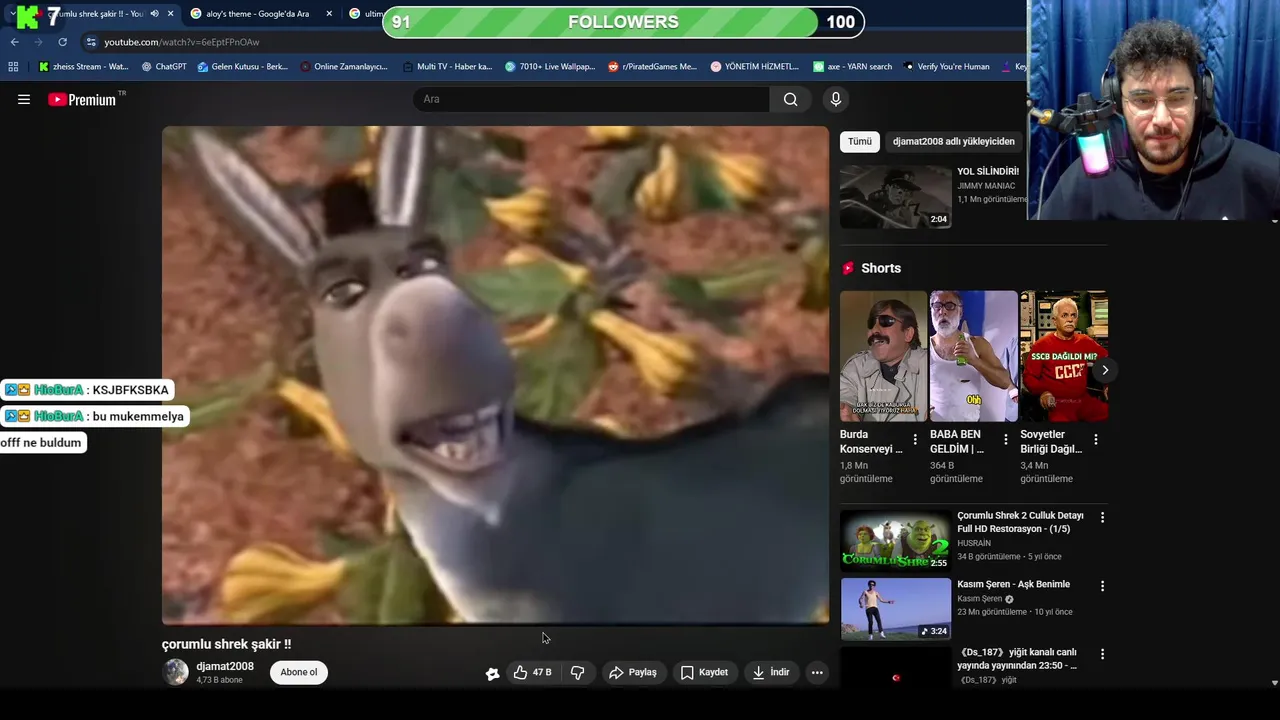Image resolution: width=1280 pixels, height=720 pixels.
Task: Close the aloy's theme tab
Action: click(x=329, y=14)
